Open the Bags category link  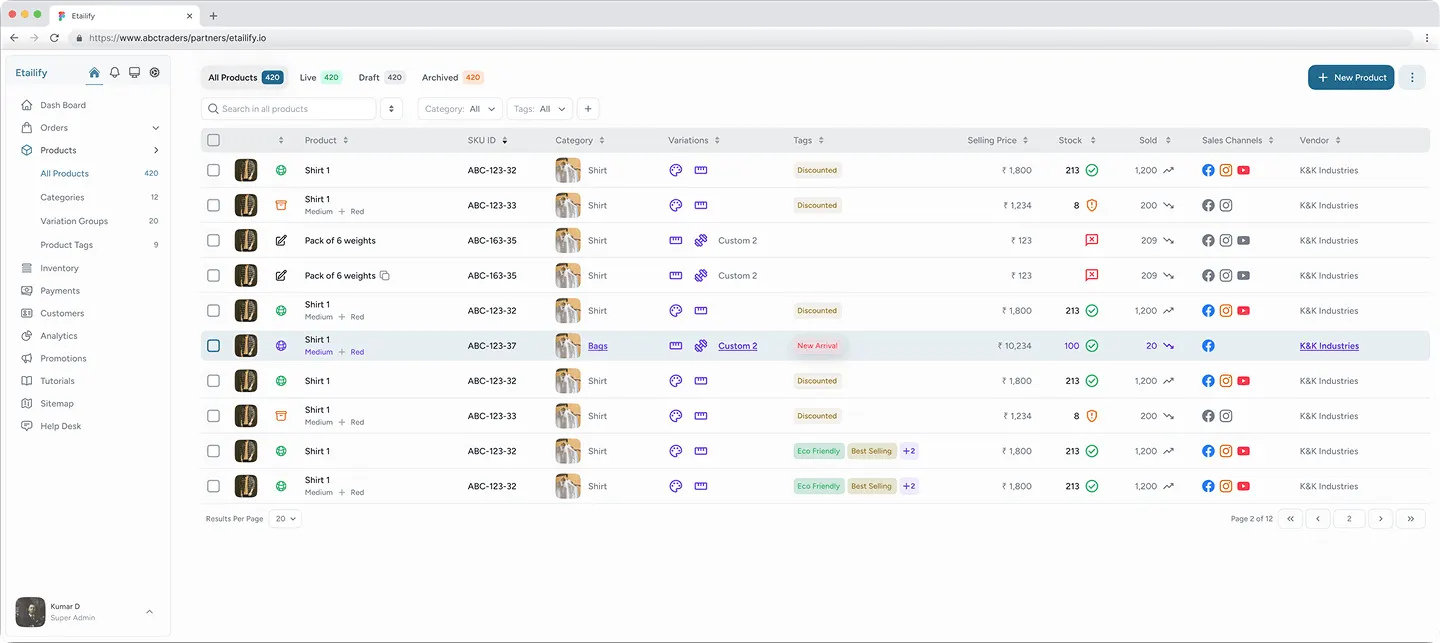click(597, 346)
